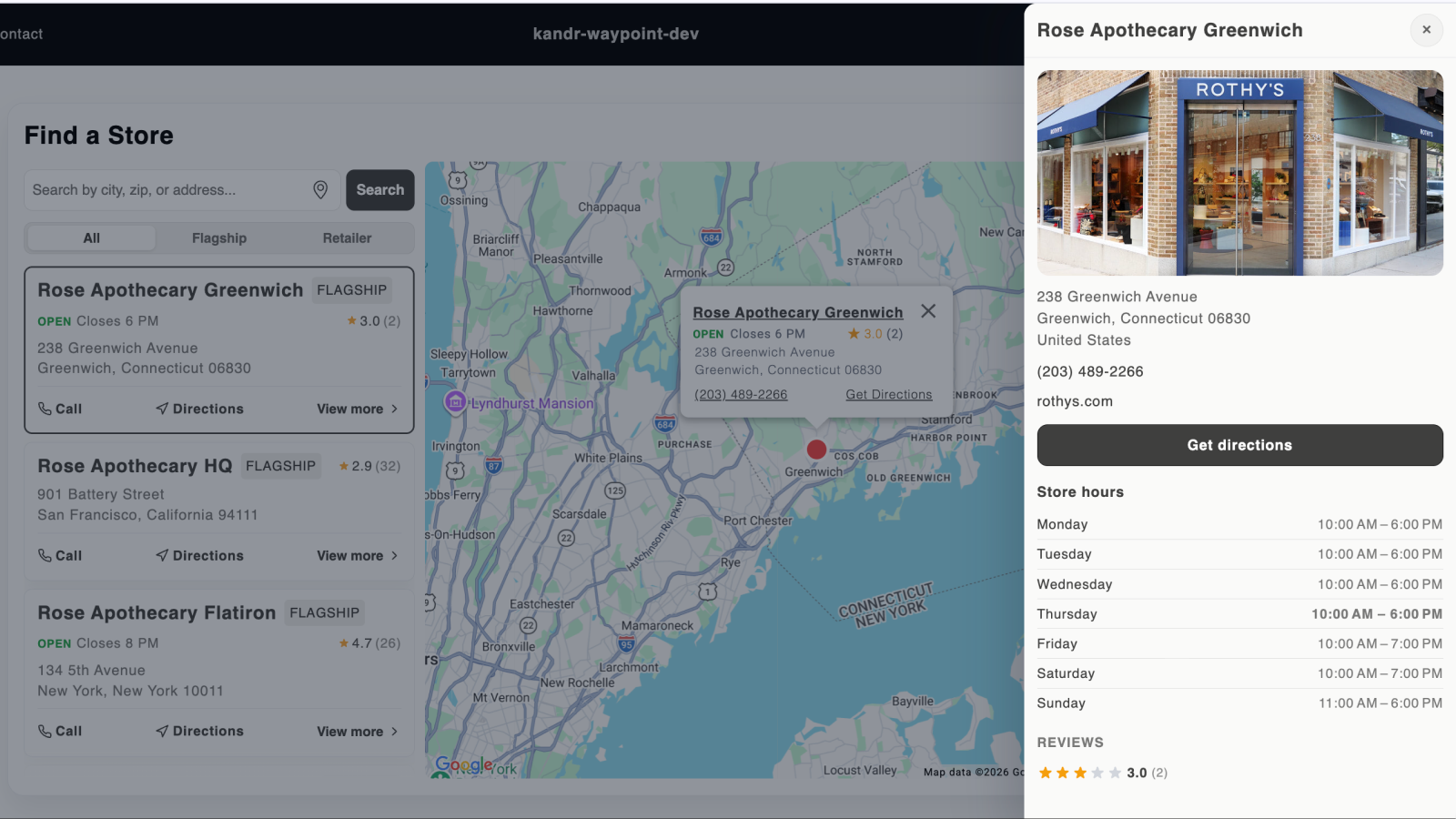This screenshot has width=1456, height=819.
Task: Click Call on Rose Apothecary Flatiron card
Action: tap(60, 731)
